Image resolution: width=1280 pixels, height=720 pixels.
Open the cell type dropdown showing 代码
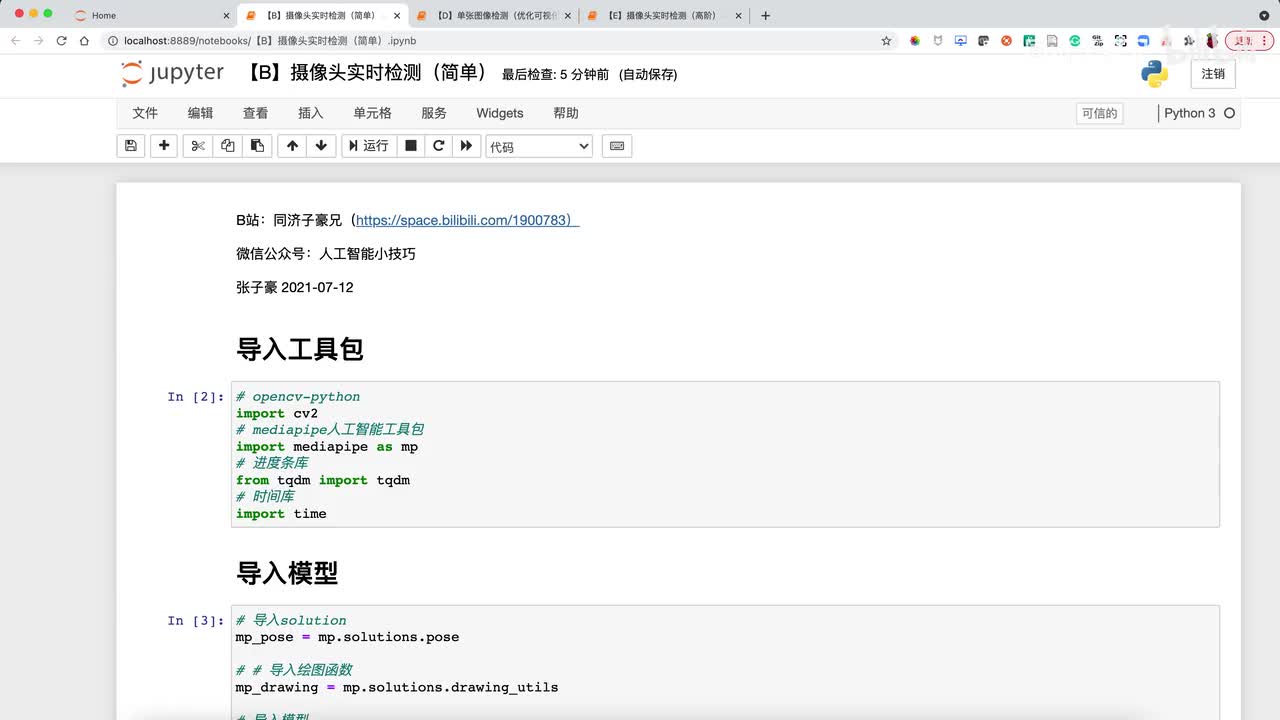[x=539, y=146]
